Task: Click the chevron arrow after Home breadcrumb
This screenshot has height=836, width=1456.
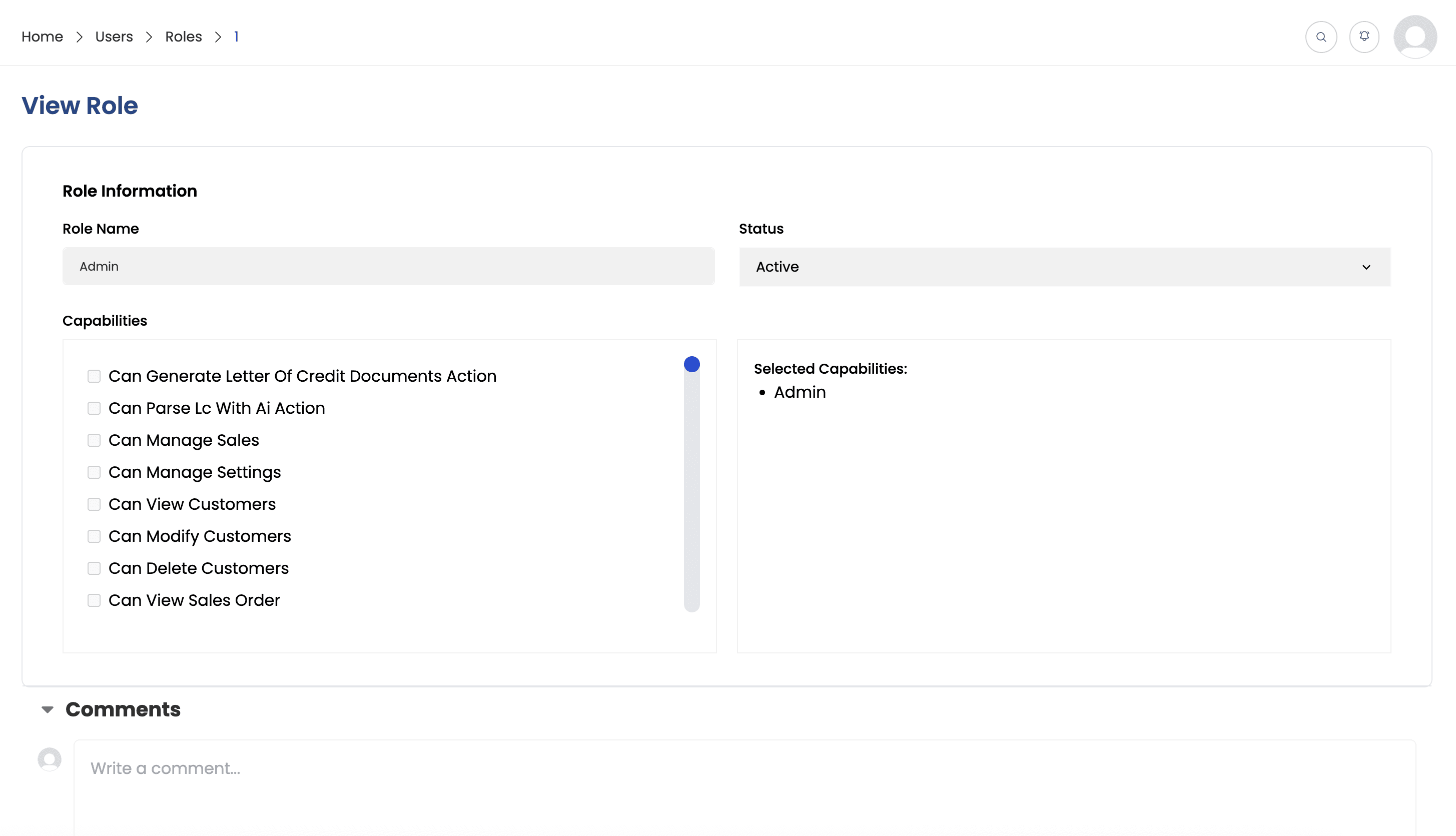Action: point(79,37)
